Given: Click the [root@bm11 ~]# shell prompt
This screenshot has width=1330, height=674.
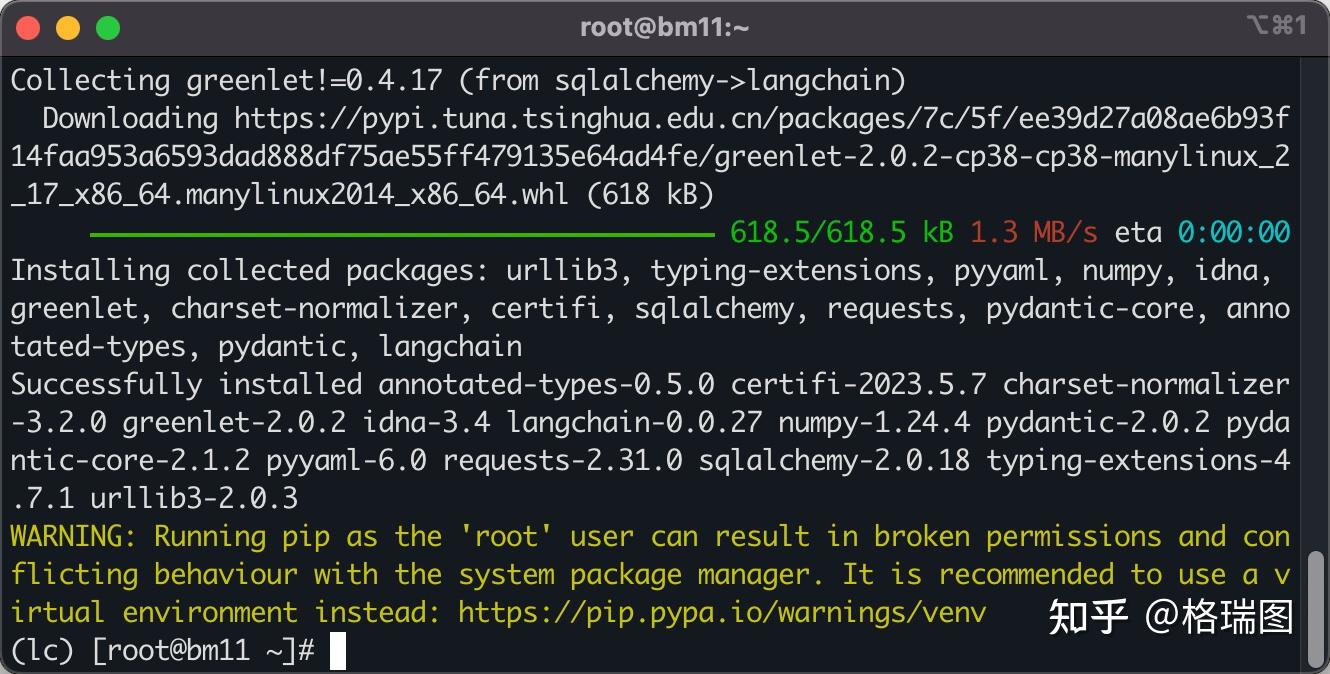Looking at the screenshot, I should (x=203, y=651).
